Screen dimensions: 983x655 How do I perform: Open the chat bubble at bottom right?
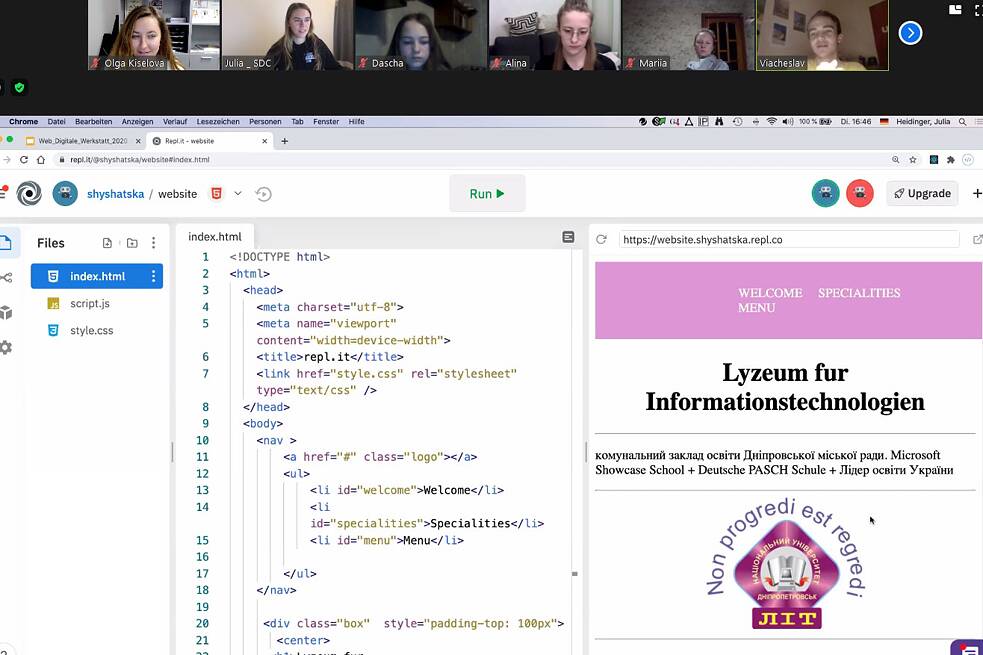tap(967, 648)
